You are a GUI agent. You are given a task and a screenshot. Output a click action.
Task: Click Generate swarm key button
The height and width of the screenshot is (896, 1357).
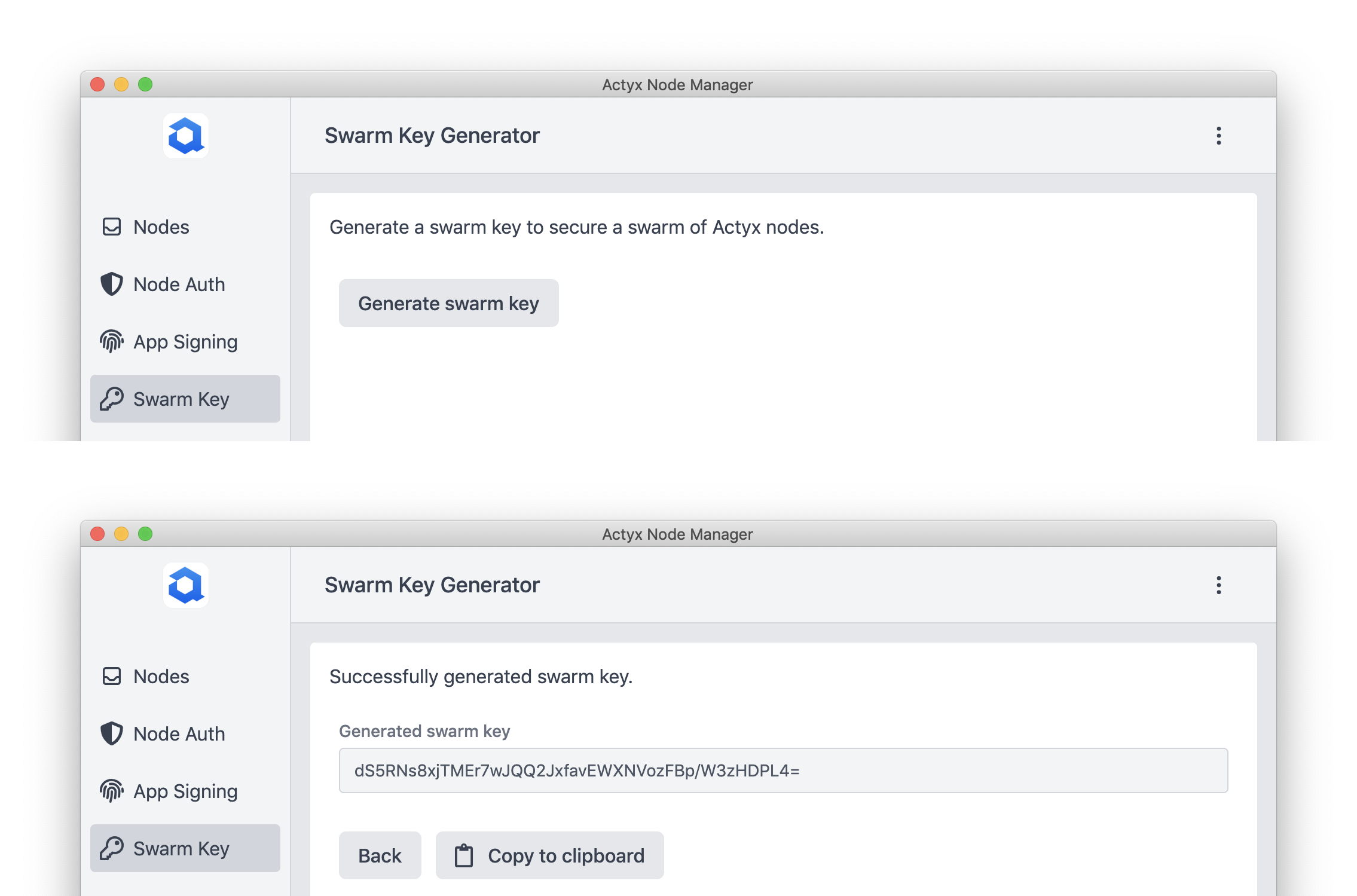pyautogui.click(x=448, y=303)
